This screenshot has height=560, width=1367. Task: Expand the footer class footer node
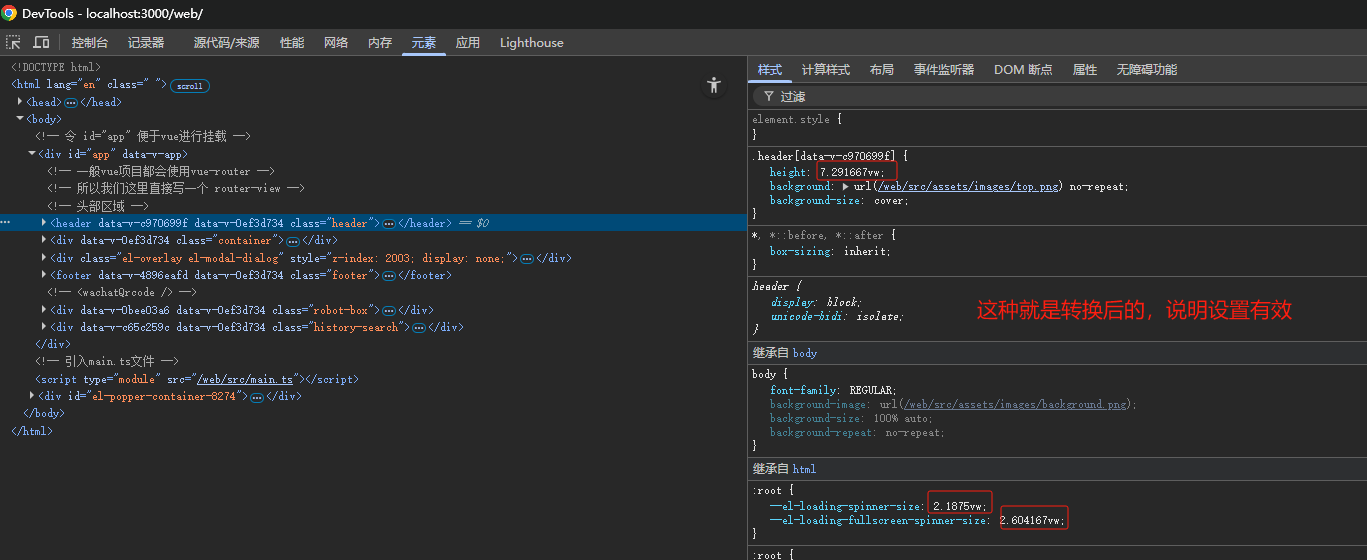pyautogui.click(x=44, y=275)
